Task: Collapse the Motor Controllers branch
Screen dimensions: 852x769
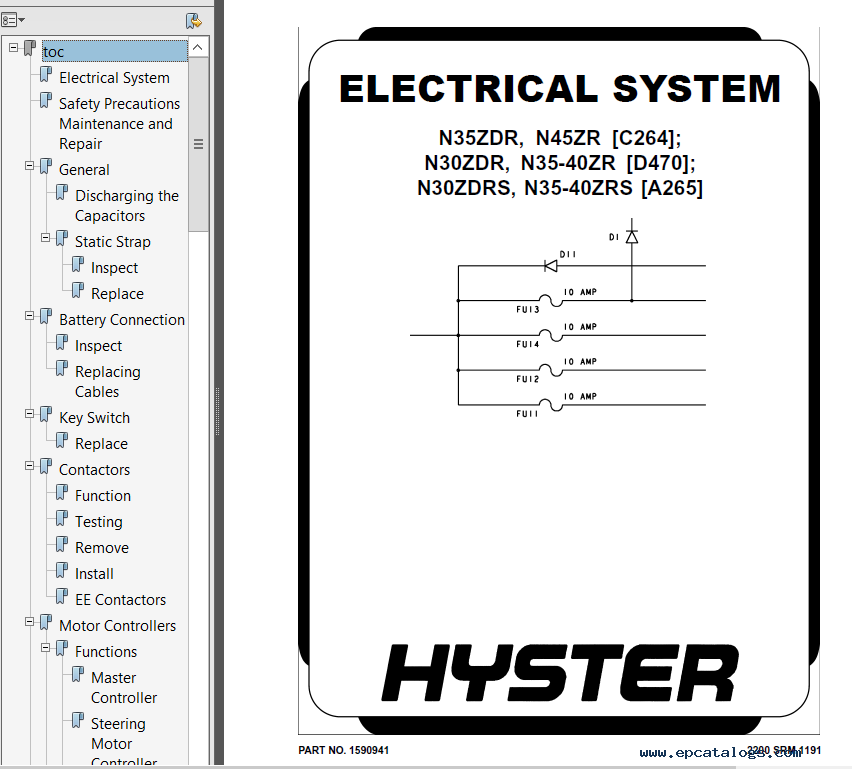Action: point(29,622)
